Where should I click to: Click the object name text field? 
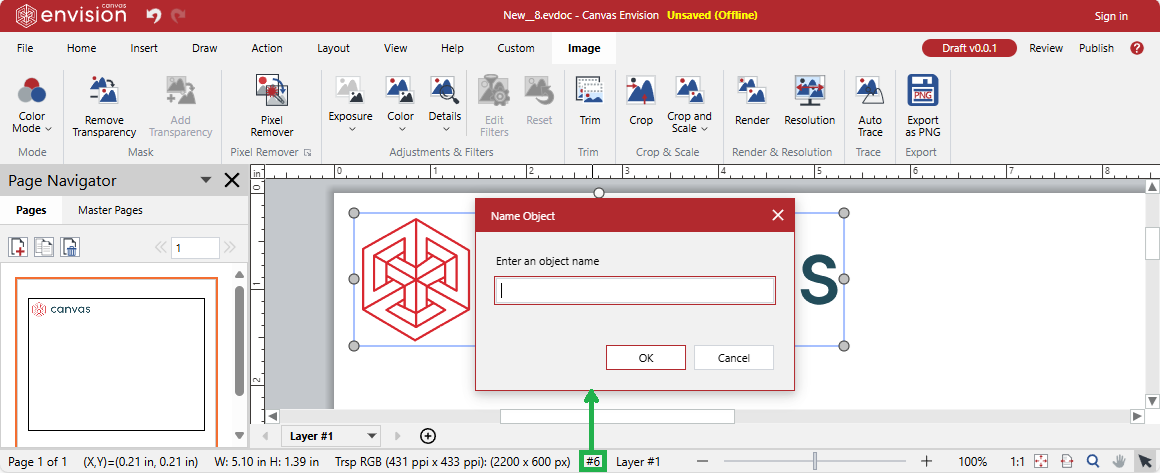pyautogui.click(x=635, y=290)
